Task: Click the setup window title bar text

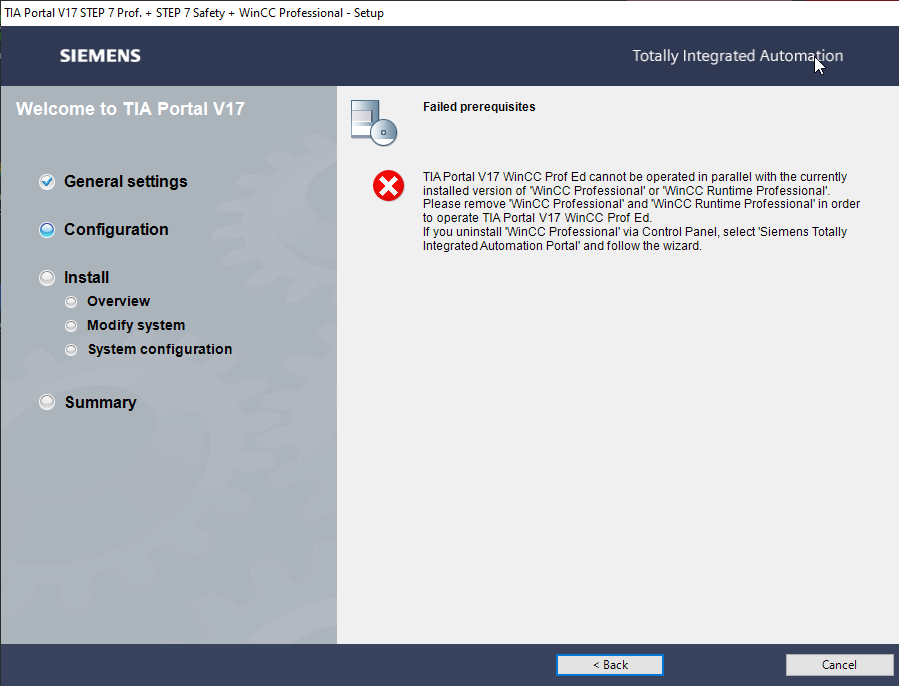Action: click(194, 13)
